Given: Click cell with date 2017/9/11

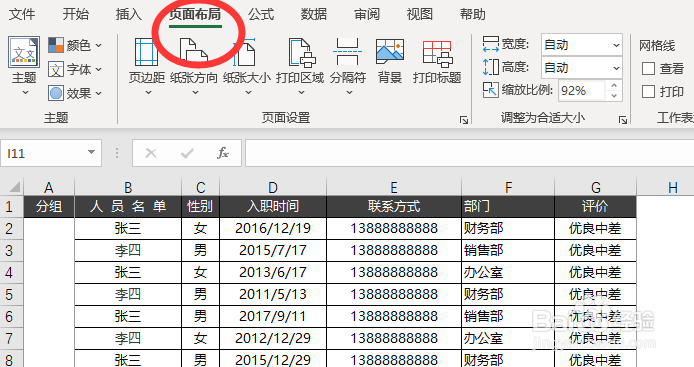Looking at the screenshot, I should pos(273,317).
